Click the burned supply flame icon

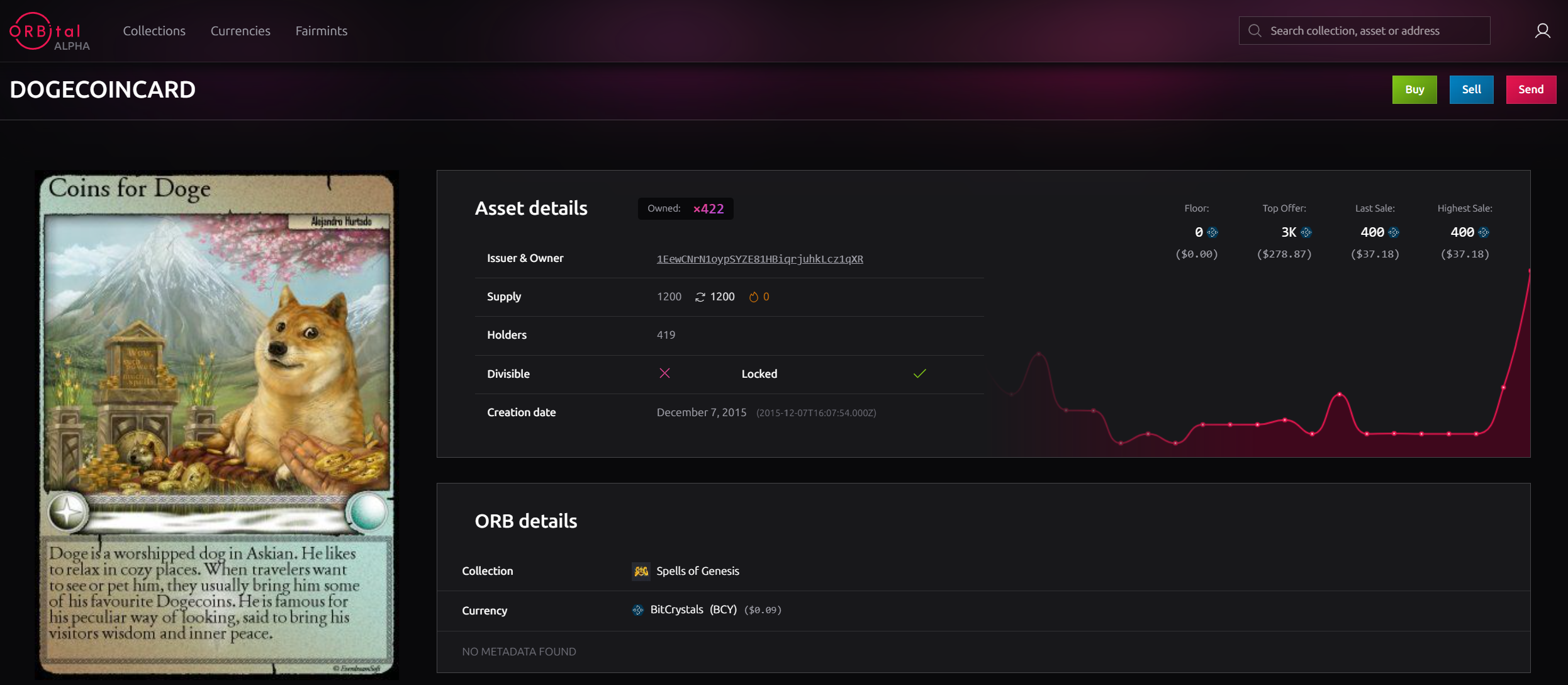[x=753, y=297]
